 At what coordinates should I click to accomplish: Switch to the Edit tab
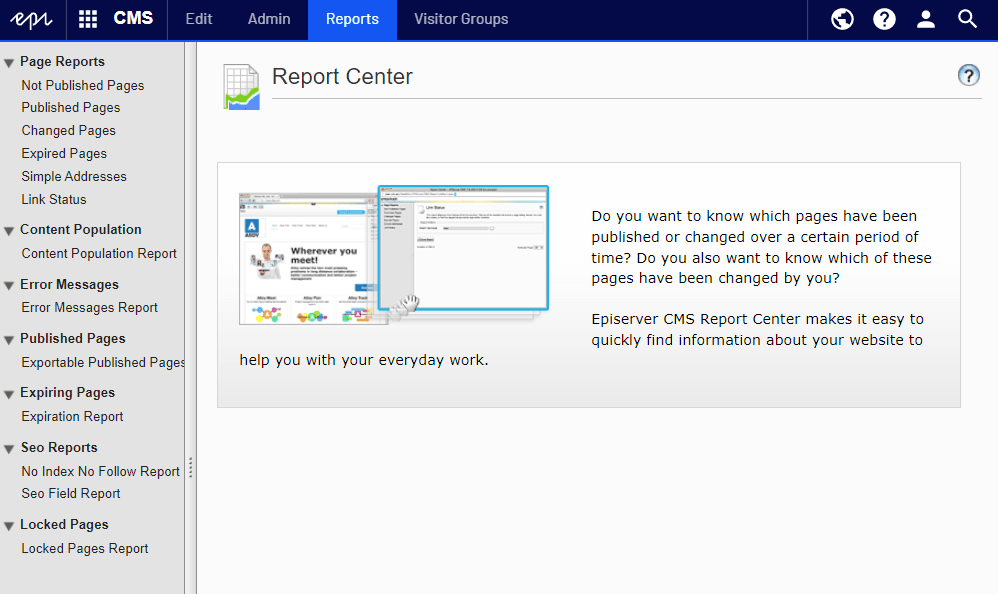(199, 19)
